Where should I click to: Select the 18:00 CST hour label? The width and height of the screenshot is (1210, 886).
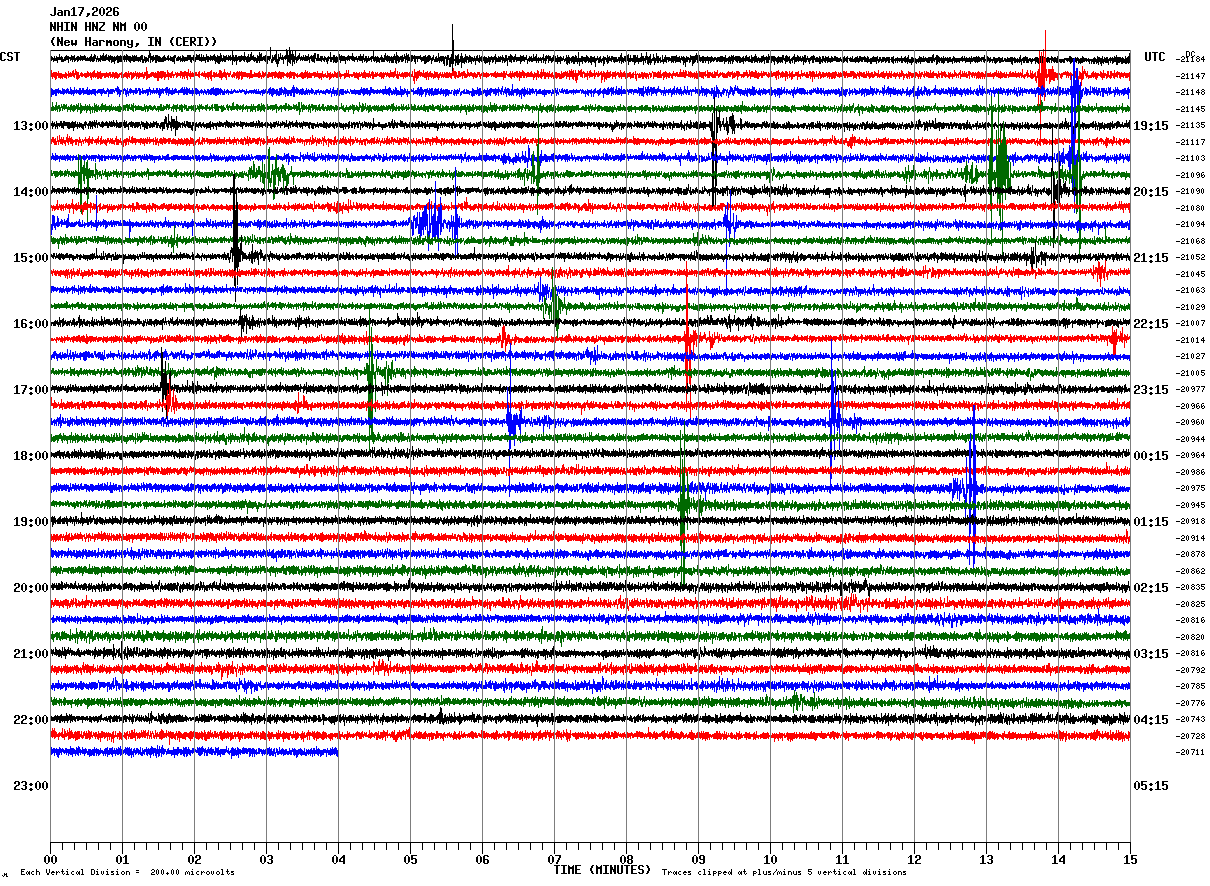click(x=31, y=456)
